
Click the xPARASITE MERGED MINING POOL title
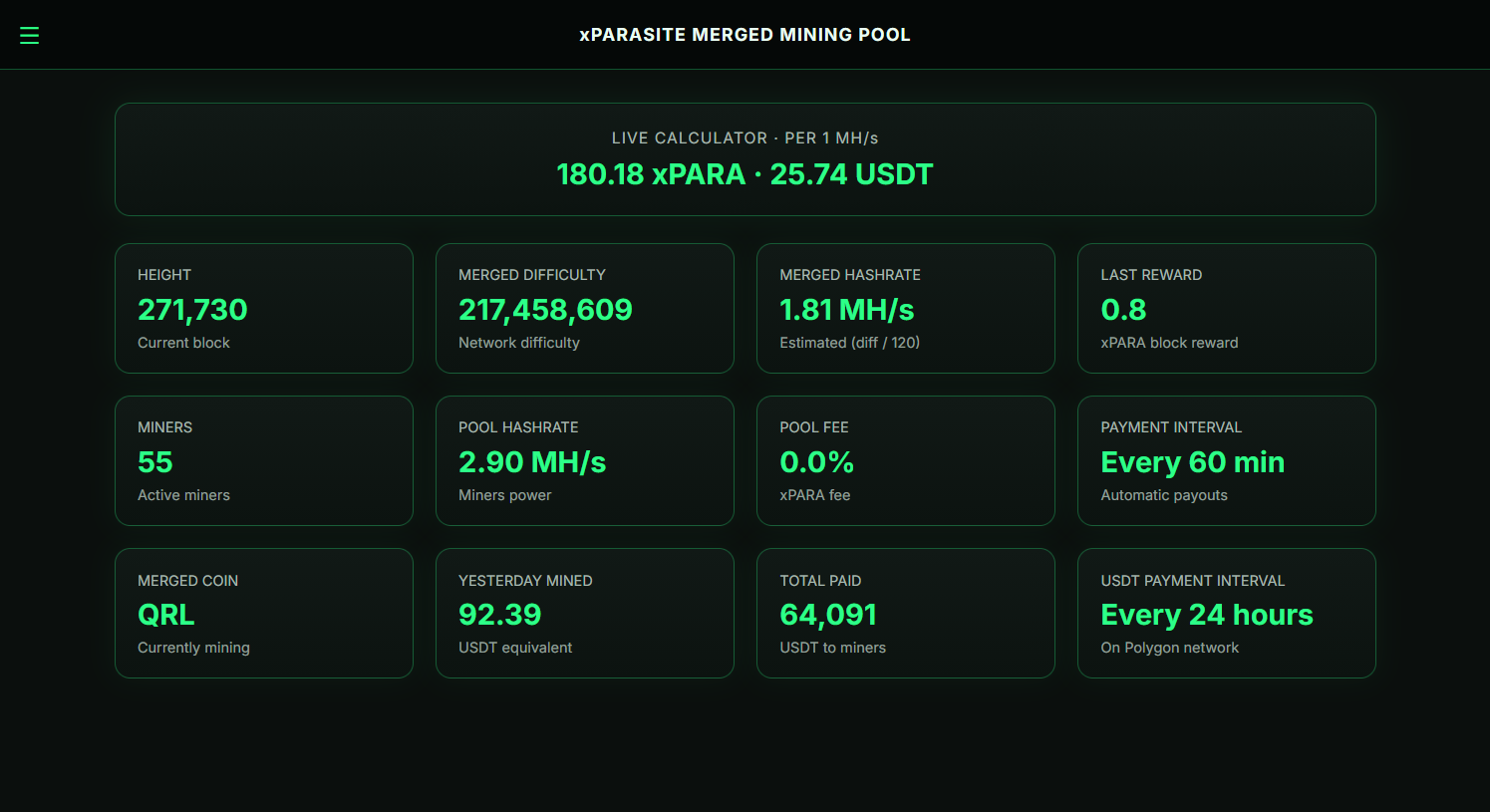point(745,35)
